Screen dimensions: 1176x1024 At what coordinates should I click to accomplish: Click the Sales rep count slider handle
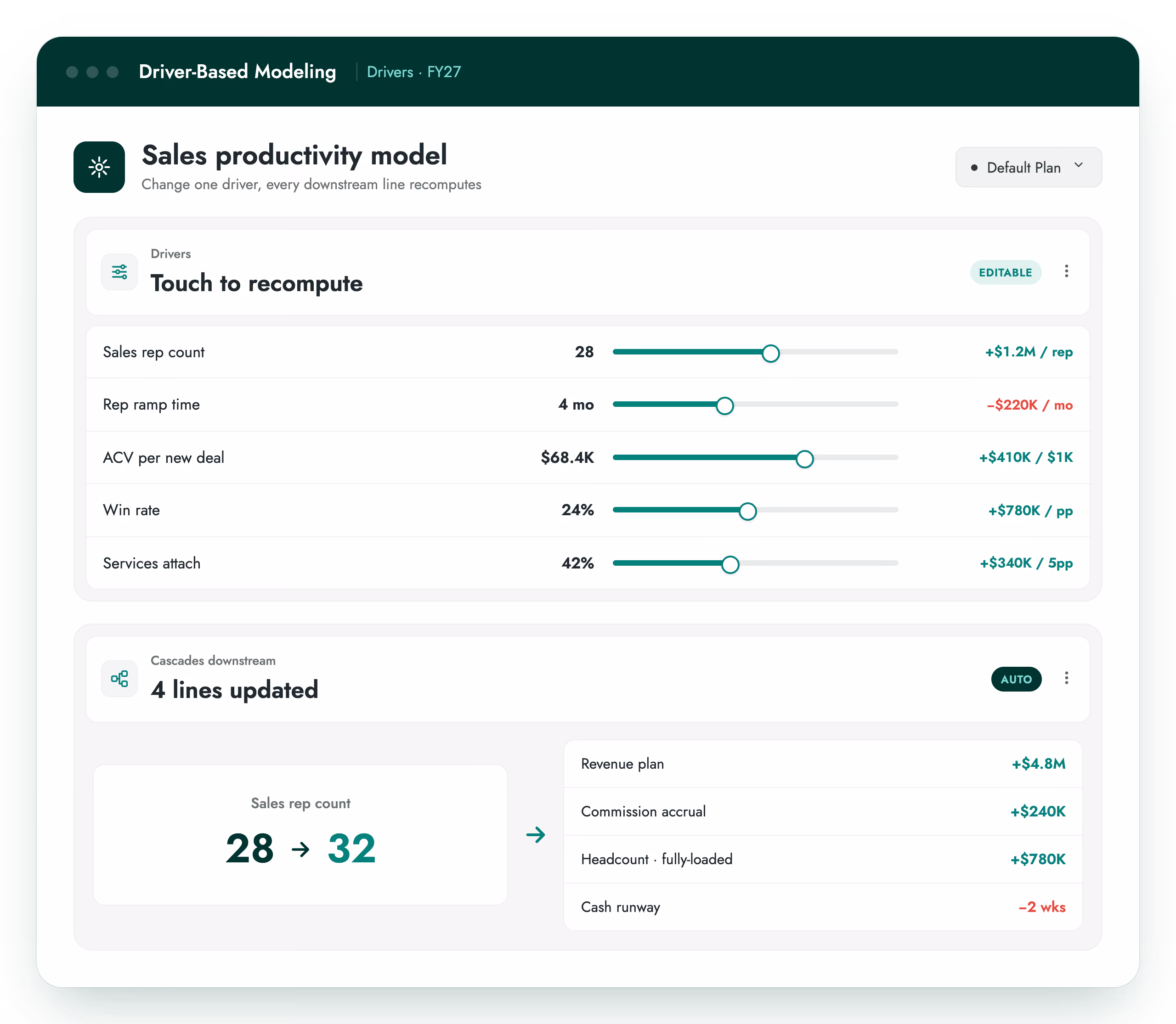[x=771, y=353]
